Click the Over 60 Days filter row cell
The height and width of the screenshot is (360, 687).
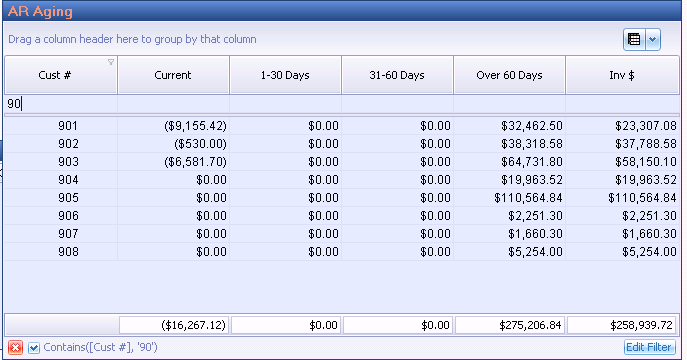(510, 104)
